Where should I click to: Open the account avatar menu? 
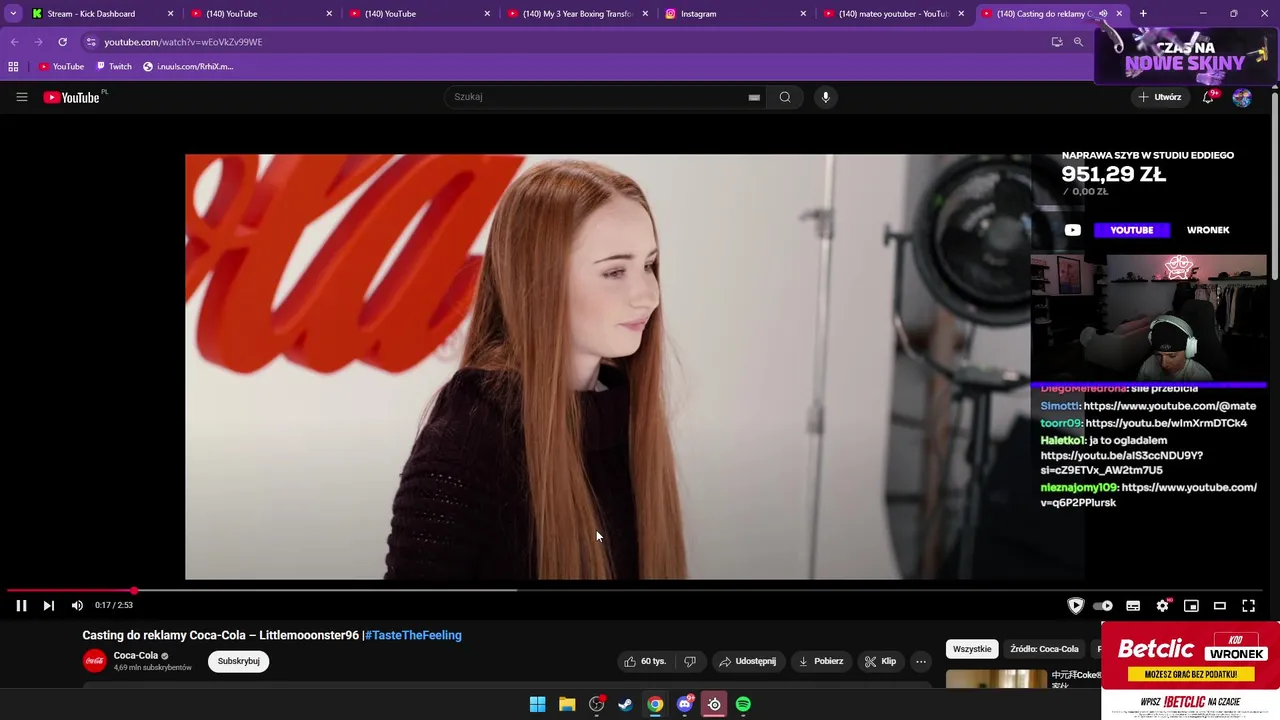pyautogui.click(x=1242, y=97)
